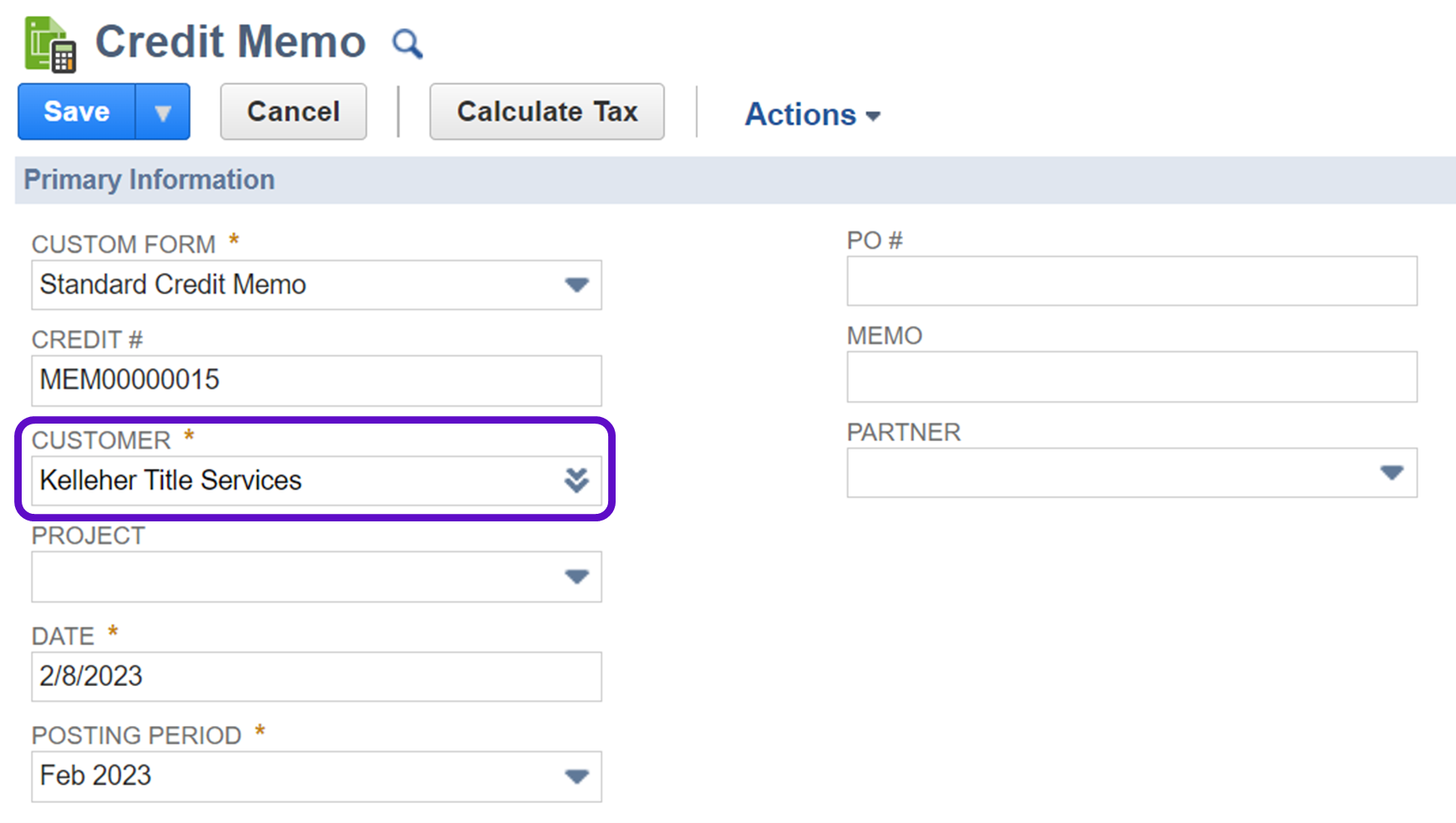Viewport: 1456px width, 823px height.
Task: Click the Customer double-chevron arrow icon
Action: pyautogui.click(x=576, y=480)
